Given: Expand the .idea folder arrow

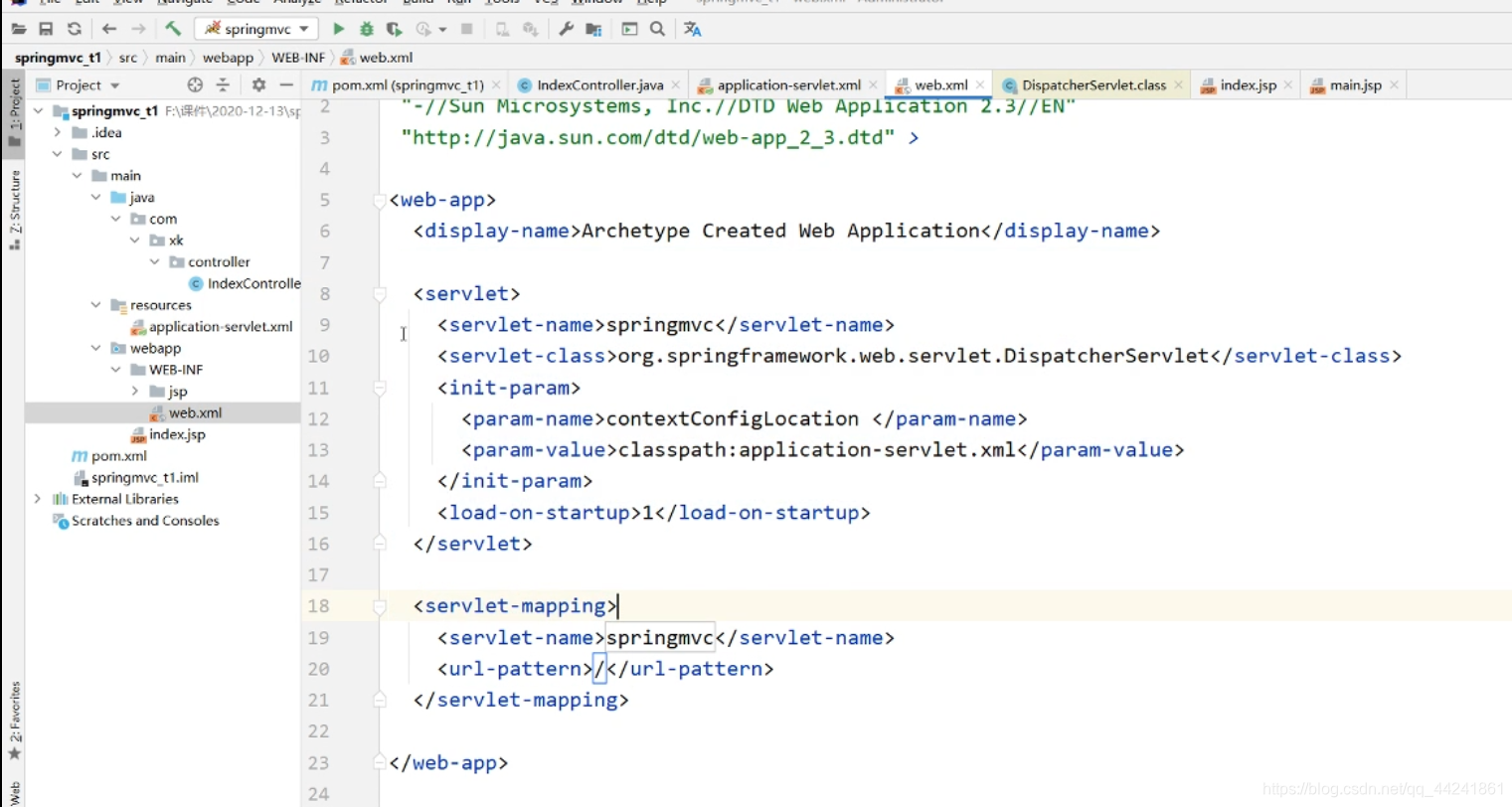Looking at the screenshot, I should tap(58, 132).
